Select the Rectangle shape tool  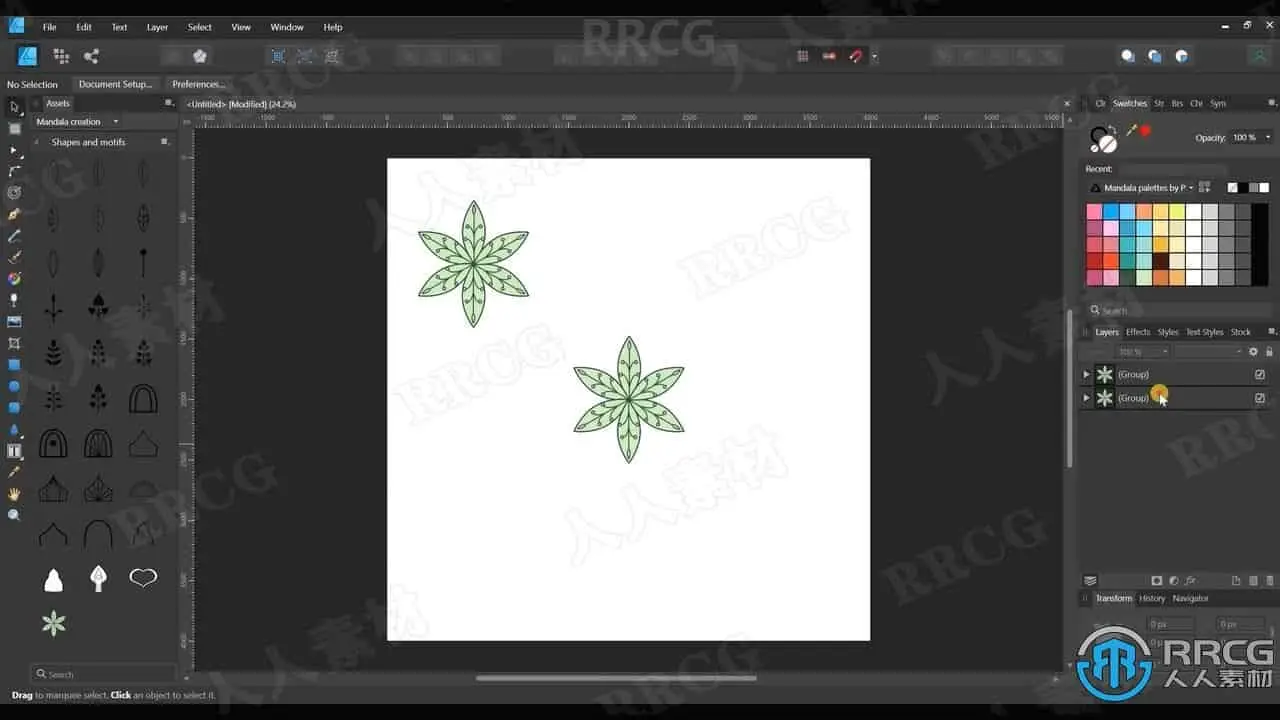click(x=14, y=365)
